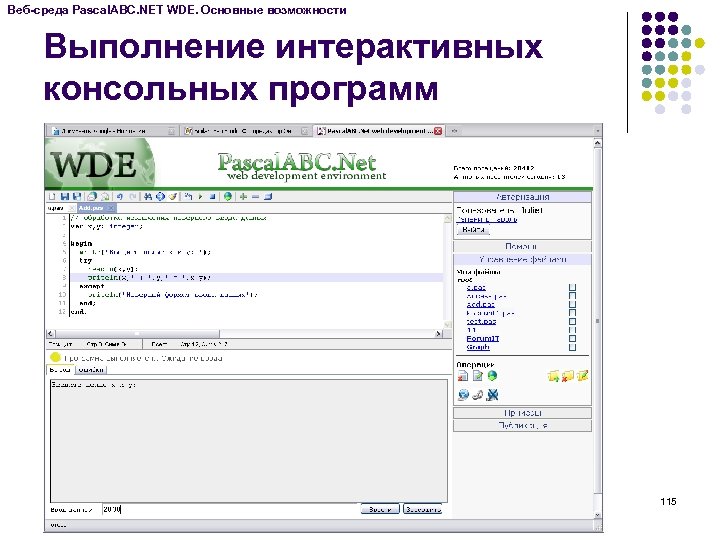Click the blue globe icon in the lower Операции row

pos(463,395)
